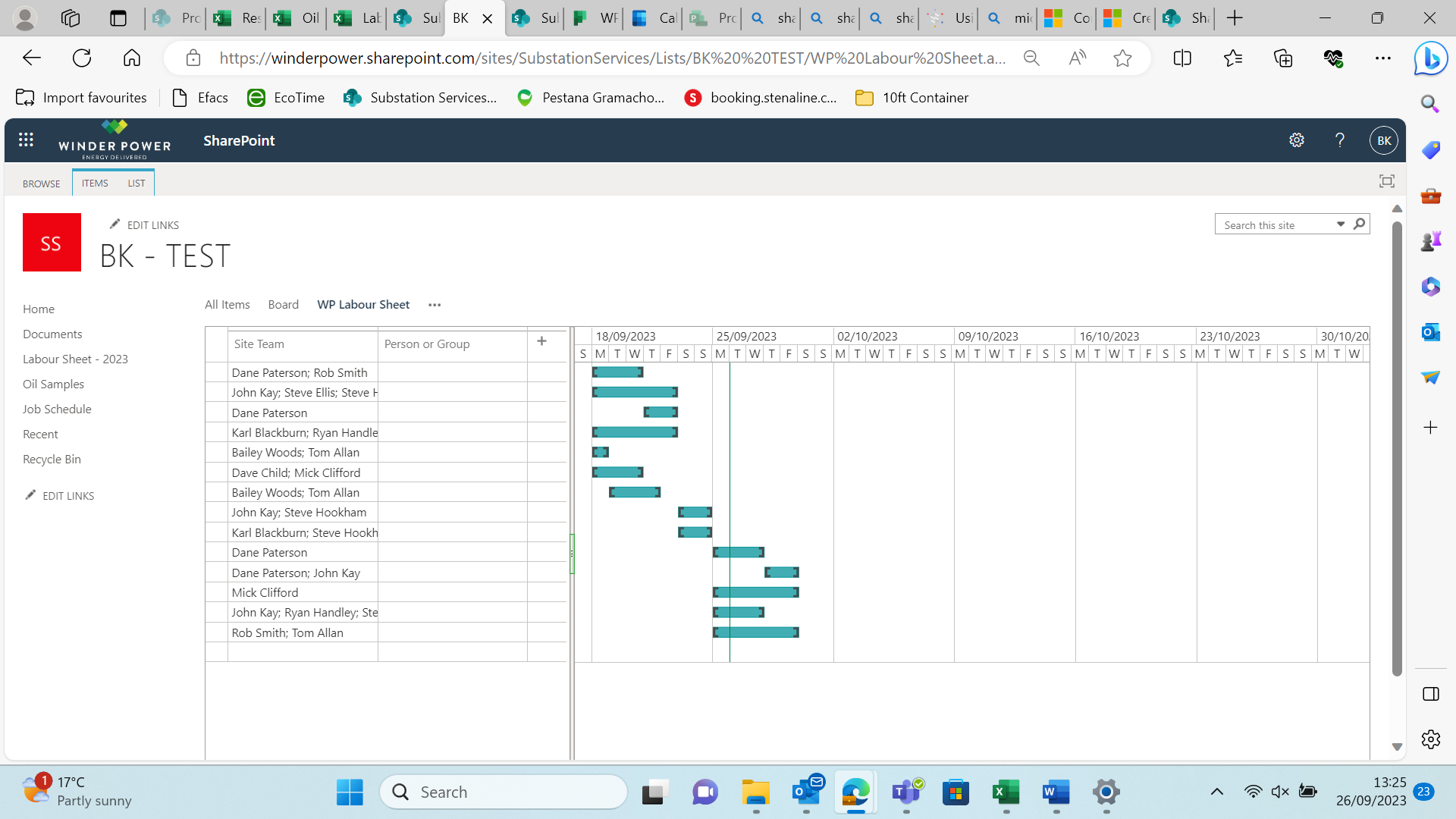Expand hidden system tray icons chevron
Screen dimensions: 1456x819
[1217, 791]
